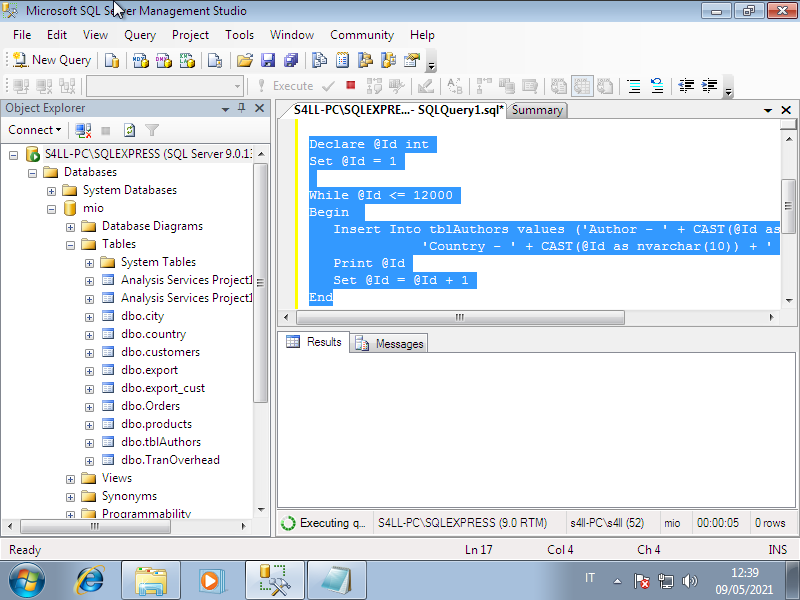The height and width of the screenshot is (600, 800).
Task: Switch to the Messages tab
Action: pyautogui.click(x=399, y=342)
